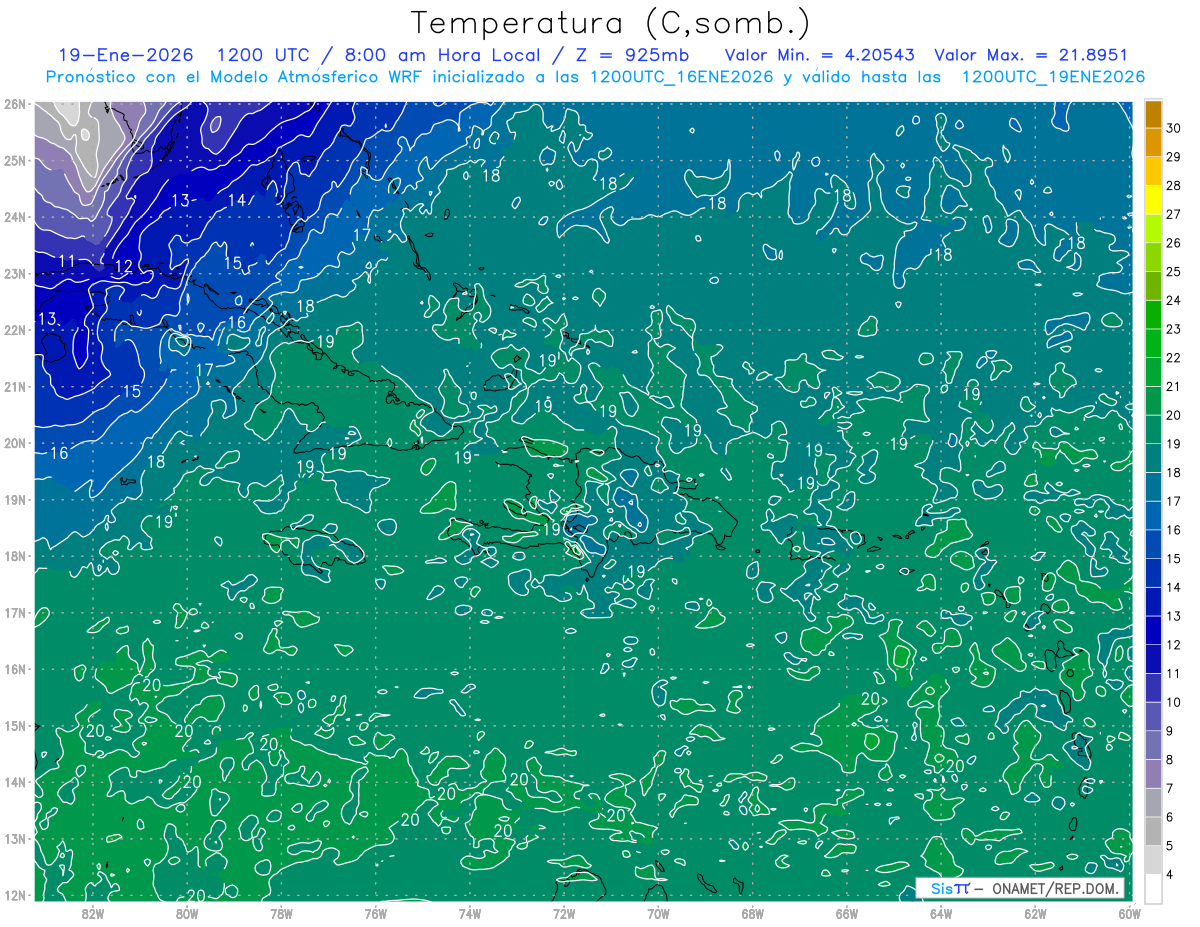This screenshot has width=1200, height=927.
Task: Click the purple swatch between 7 and 8
Action: (x=1154, y=774)
